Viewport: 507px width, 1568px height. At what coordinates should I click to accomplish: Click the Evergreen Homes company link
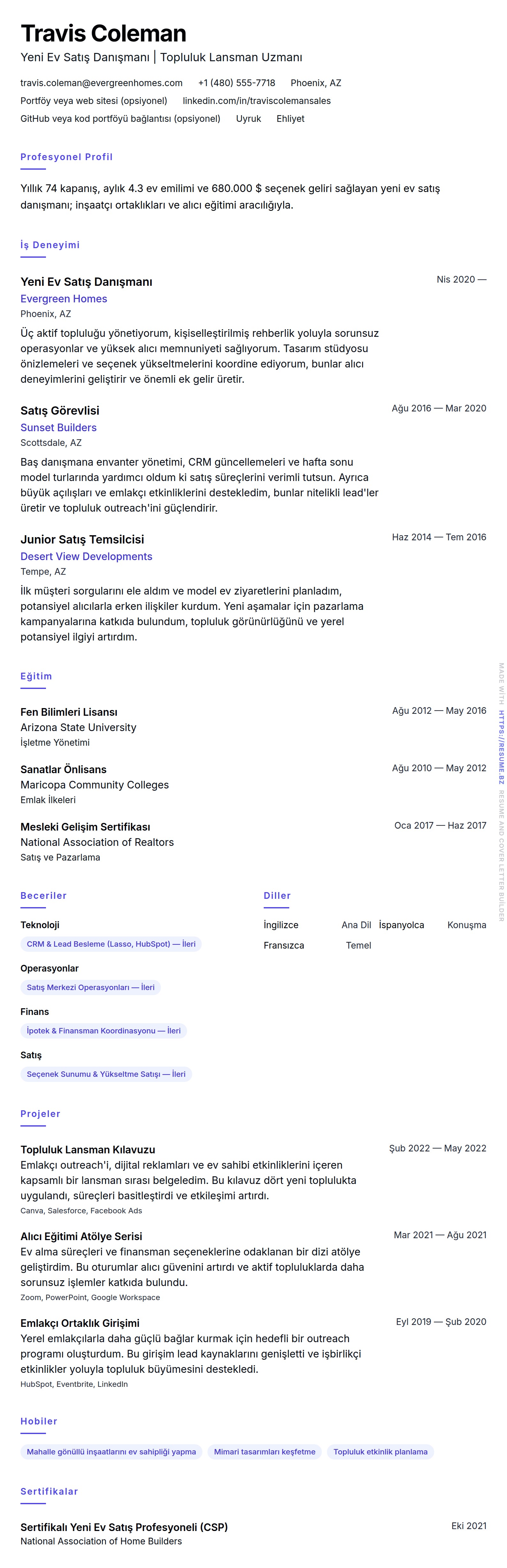pyautogui.click(x=64, y=299)
